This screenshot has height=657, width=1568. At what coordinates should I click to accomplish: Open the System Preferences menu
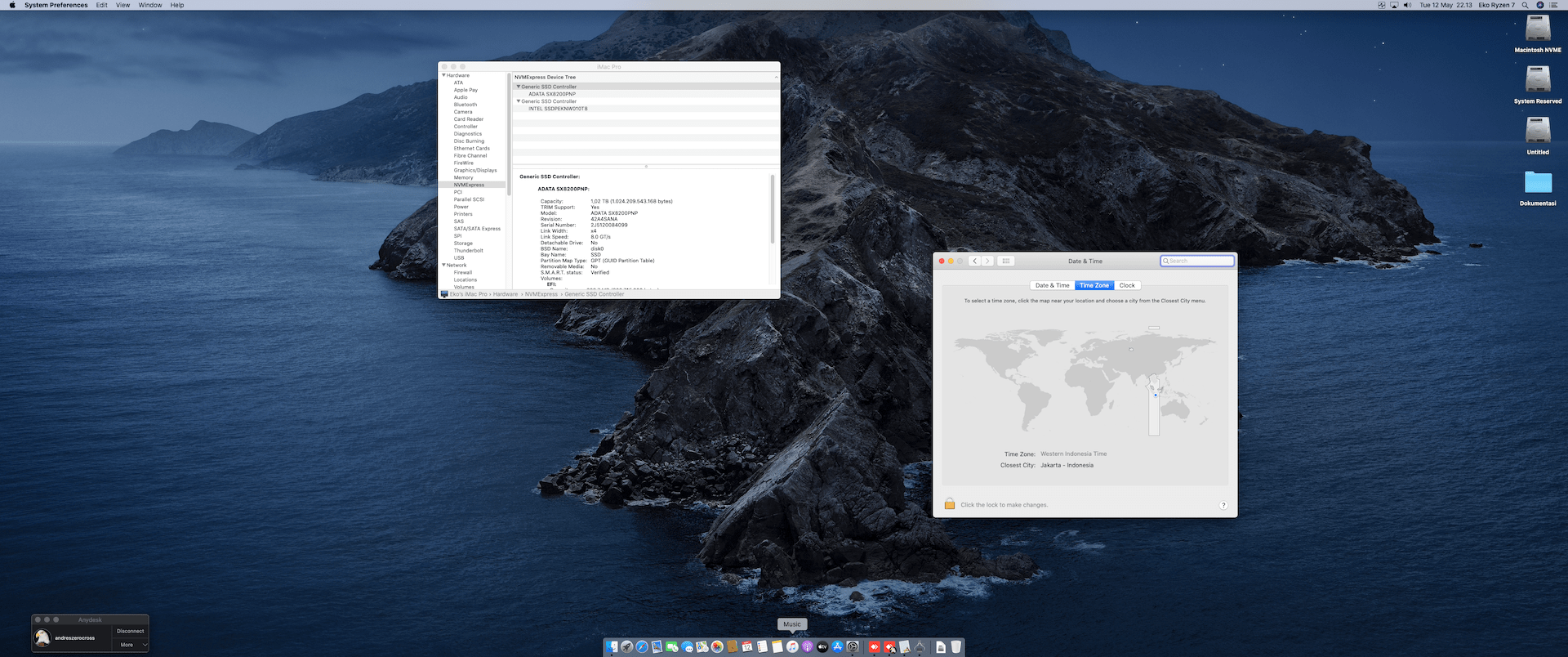(56, 5)
